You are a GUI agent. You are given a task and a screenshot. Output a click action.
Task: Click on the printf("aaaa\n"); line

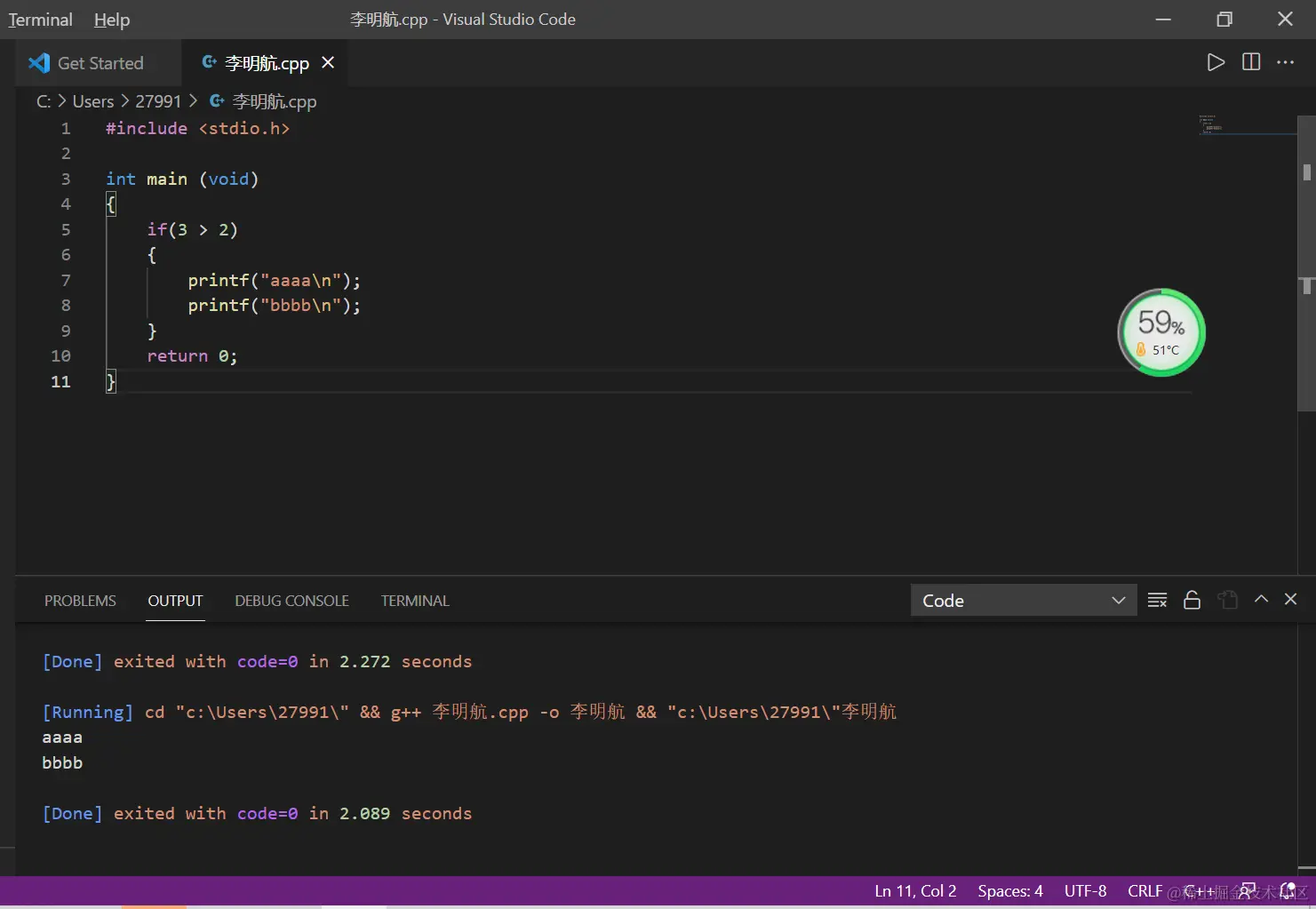click(274, 280)
